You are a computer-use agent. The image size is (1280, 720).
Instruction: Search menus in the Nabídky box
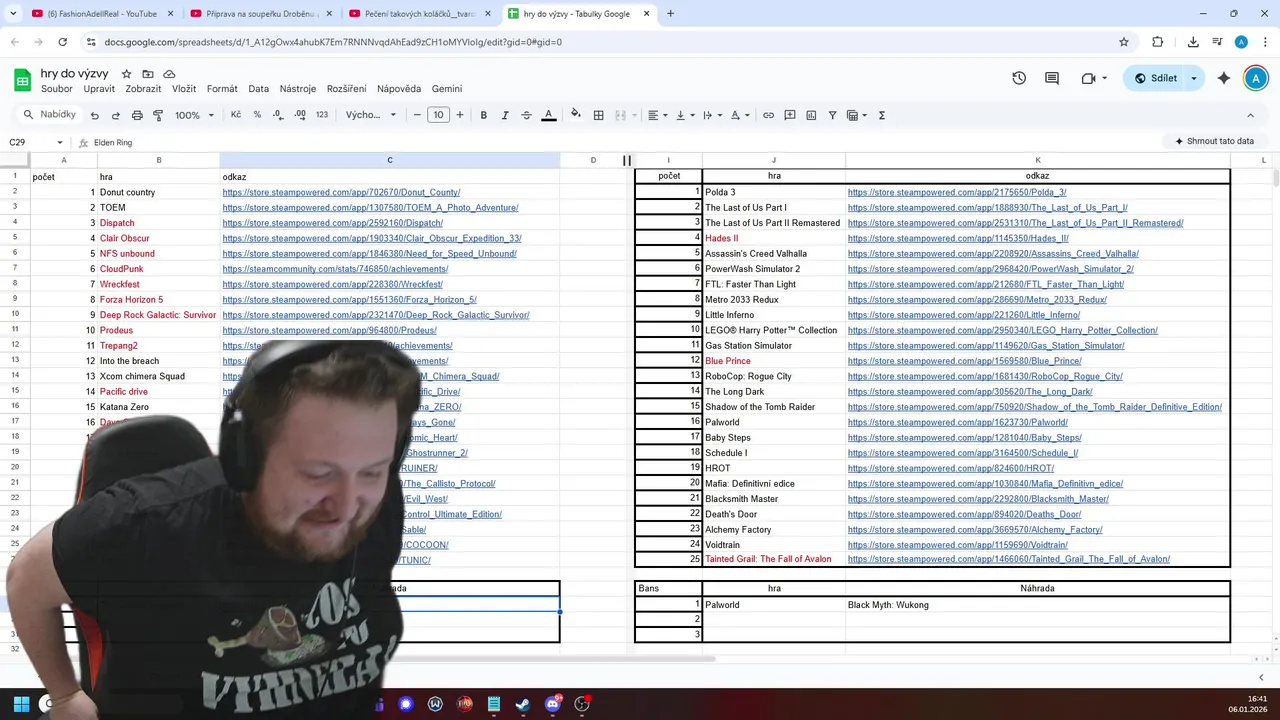pyautogui.click(x=49, y=115)
